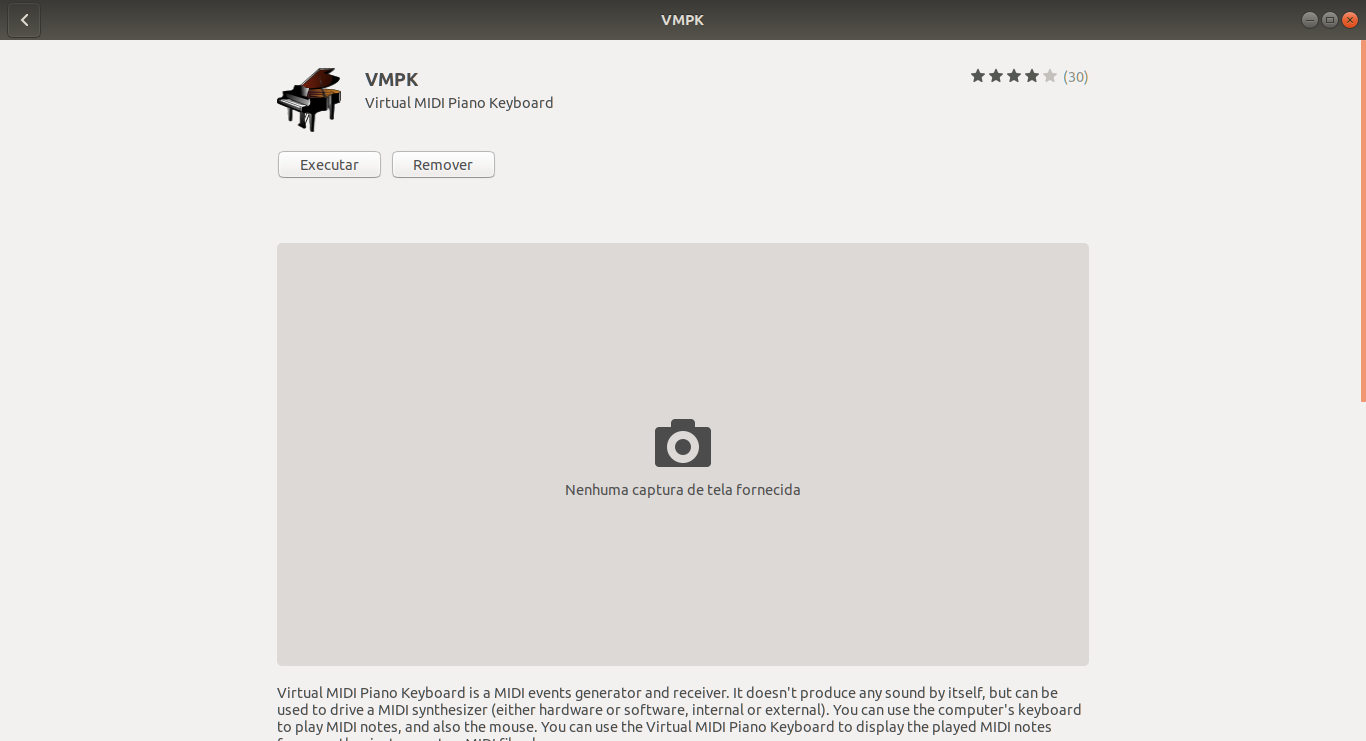Click the VMPK heading next to the piano

coord(392,80)
